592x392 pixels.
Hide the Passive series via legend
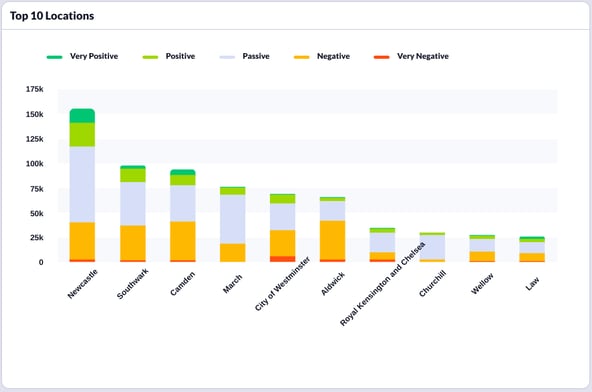(245, 56)
